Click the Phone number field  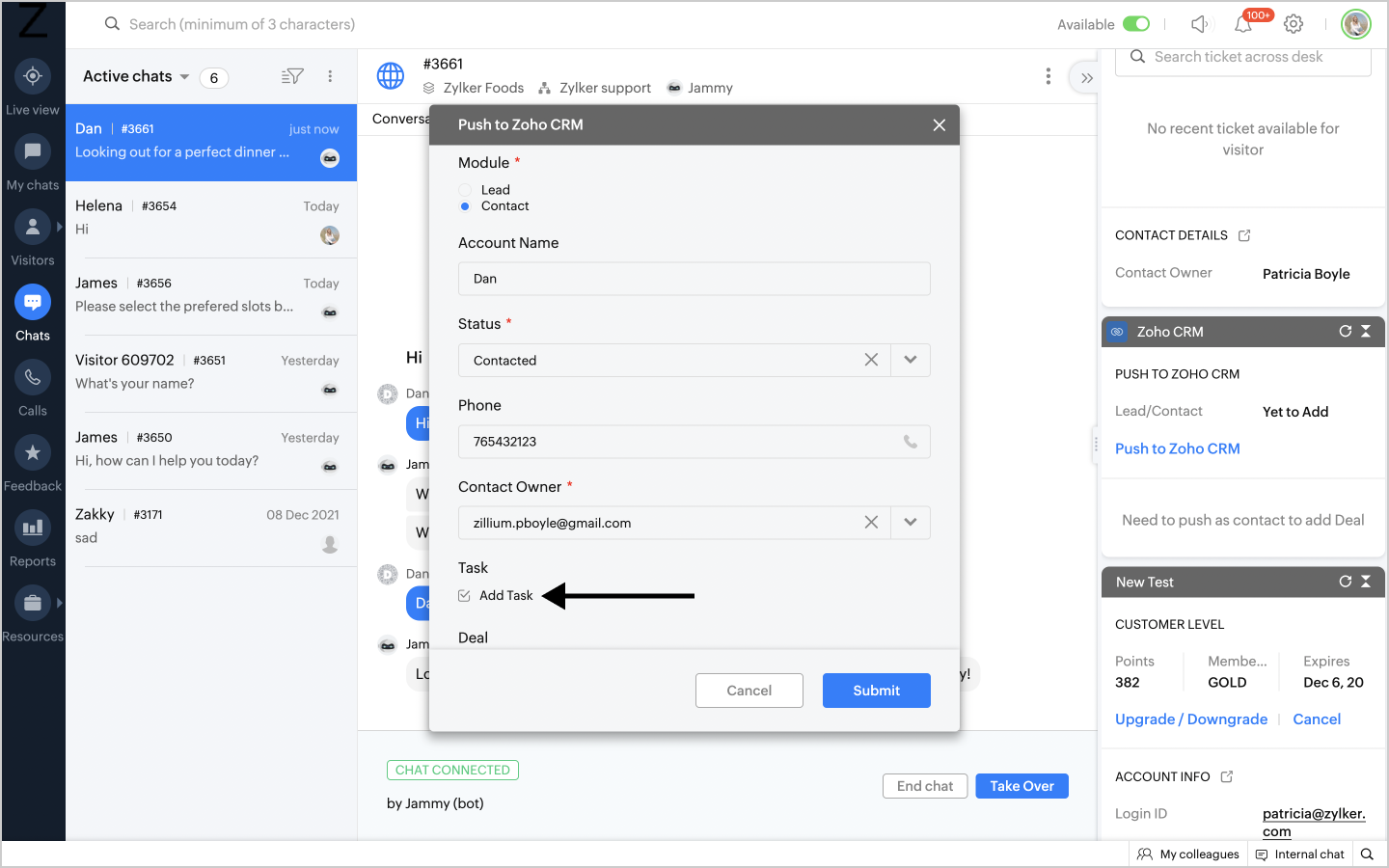pos(694,442)
